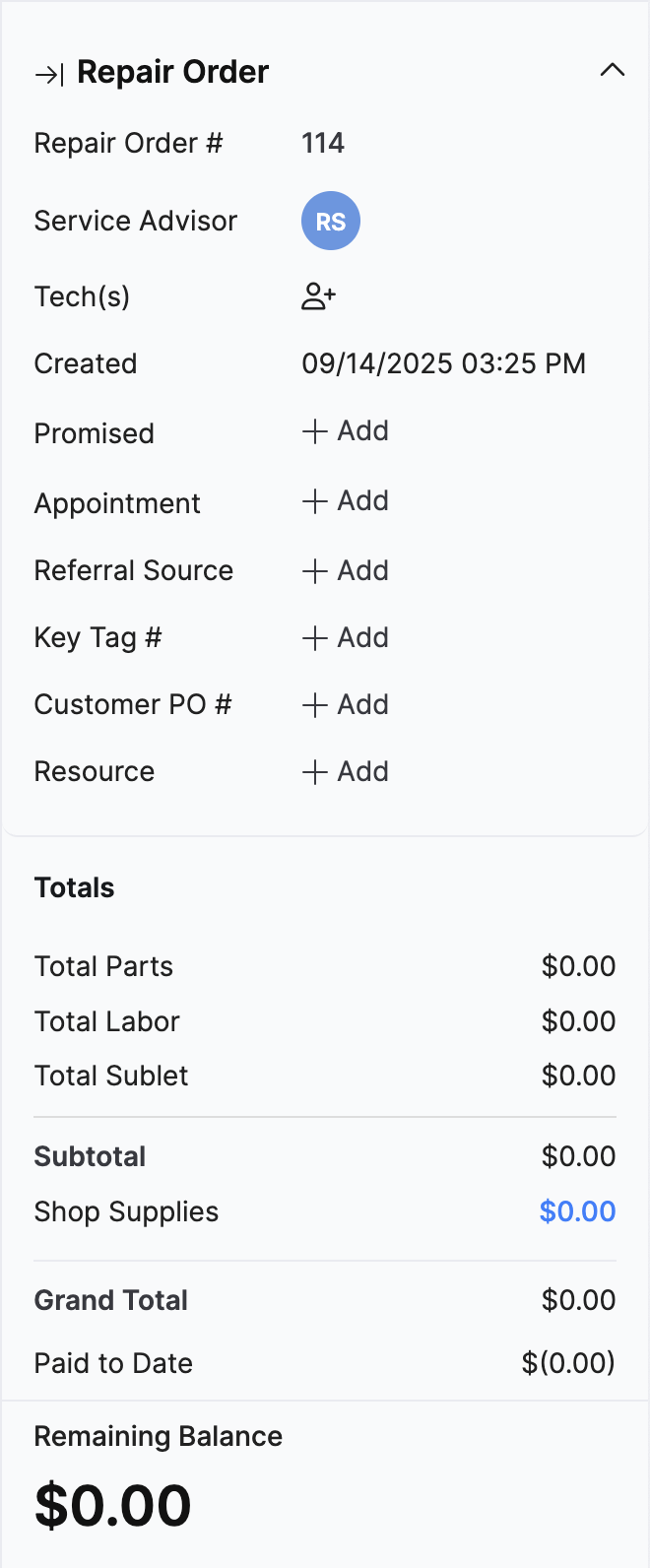
Task: Add a Key Tag number
Action: point(346,637)
